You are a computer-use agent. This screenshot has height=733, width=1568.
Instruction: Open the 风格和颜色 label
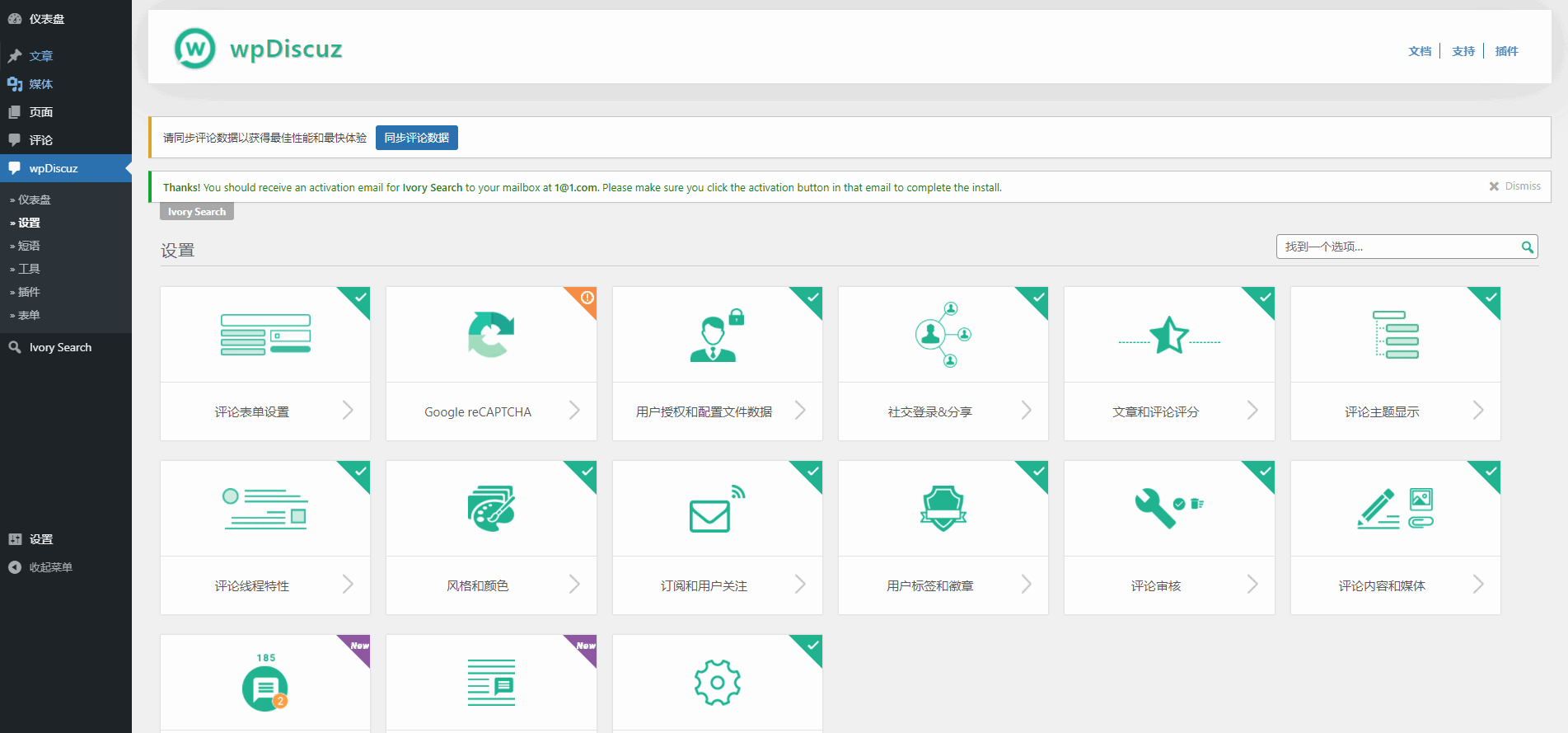pos(478,585)
